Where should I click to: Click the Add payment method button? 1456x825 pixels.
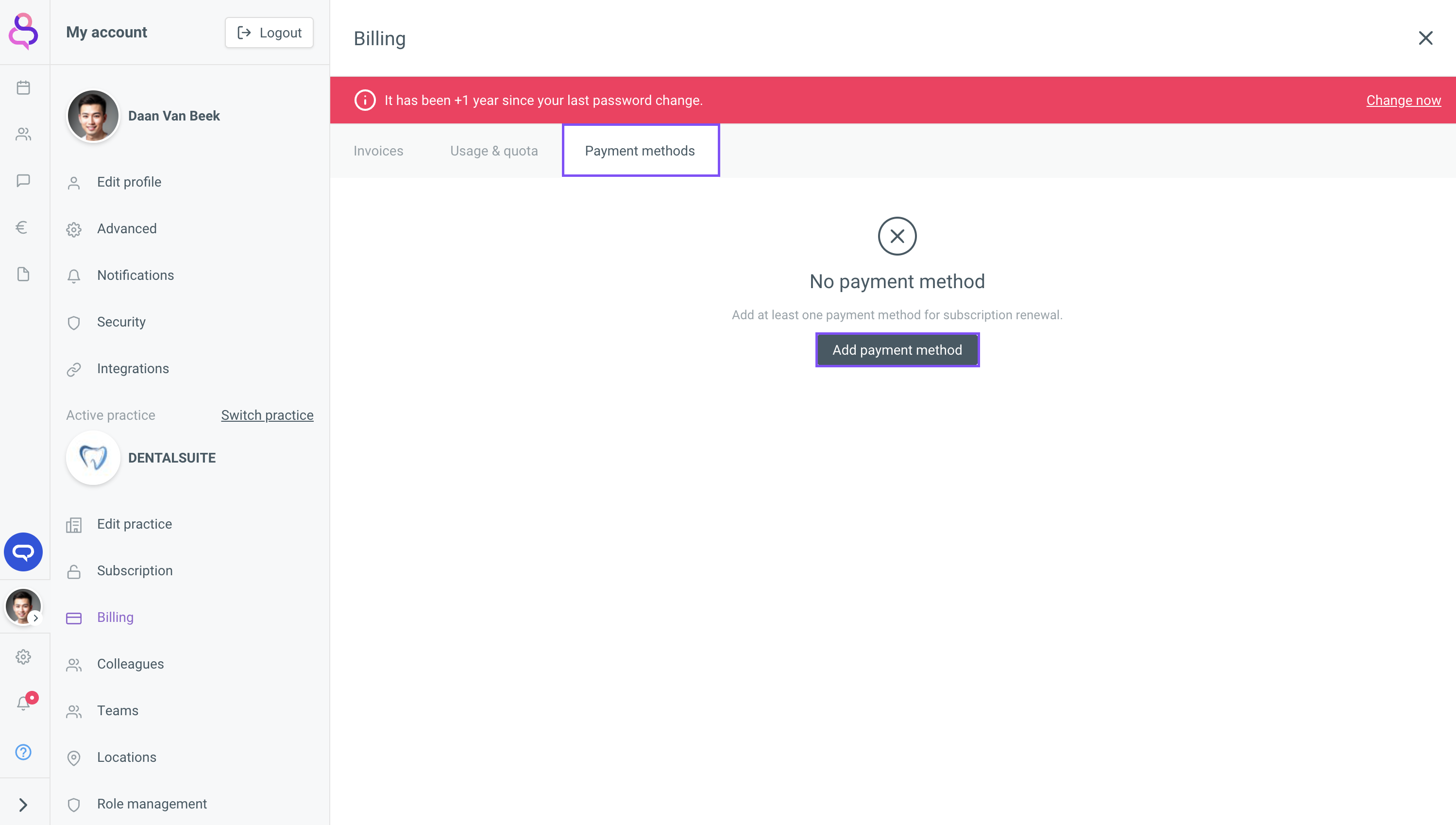click(897, 350)
